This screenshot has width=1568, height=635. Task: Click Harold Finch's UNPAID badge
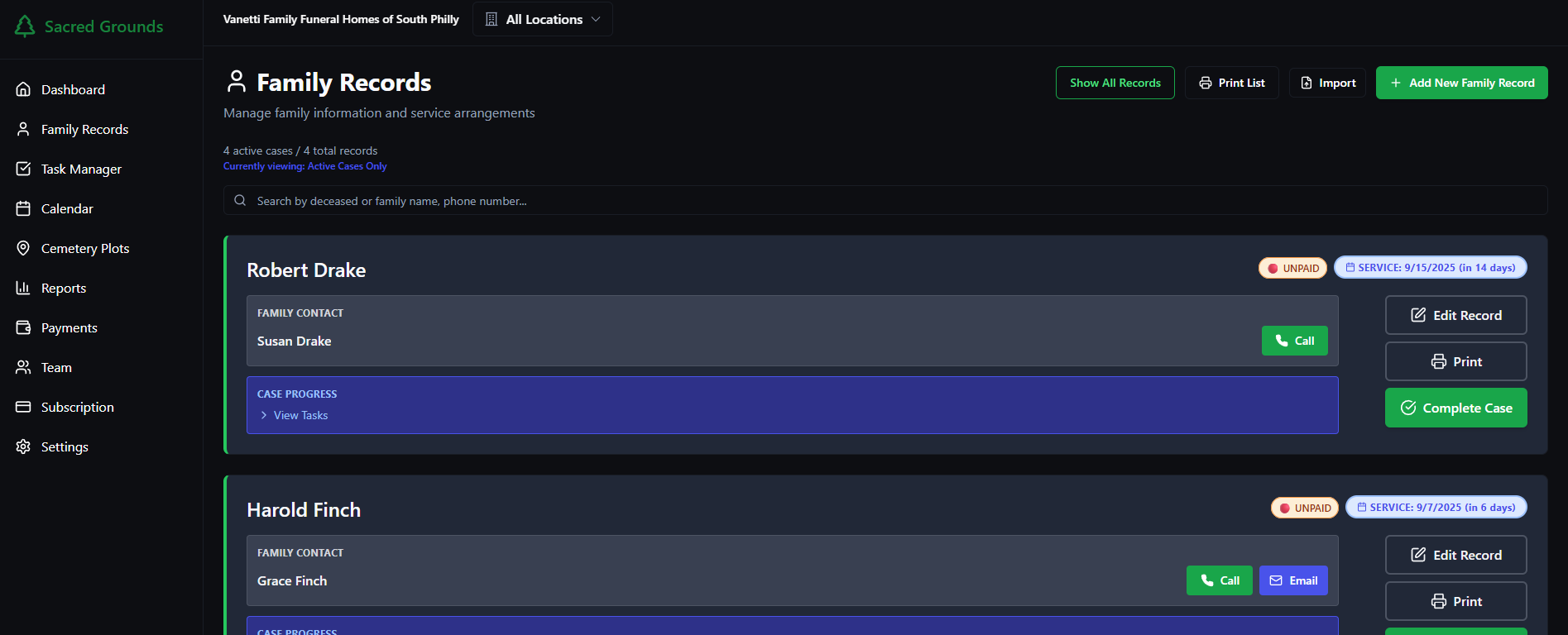coord(1305,508)
